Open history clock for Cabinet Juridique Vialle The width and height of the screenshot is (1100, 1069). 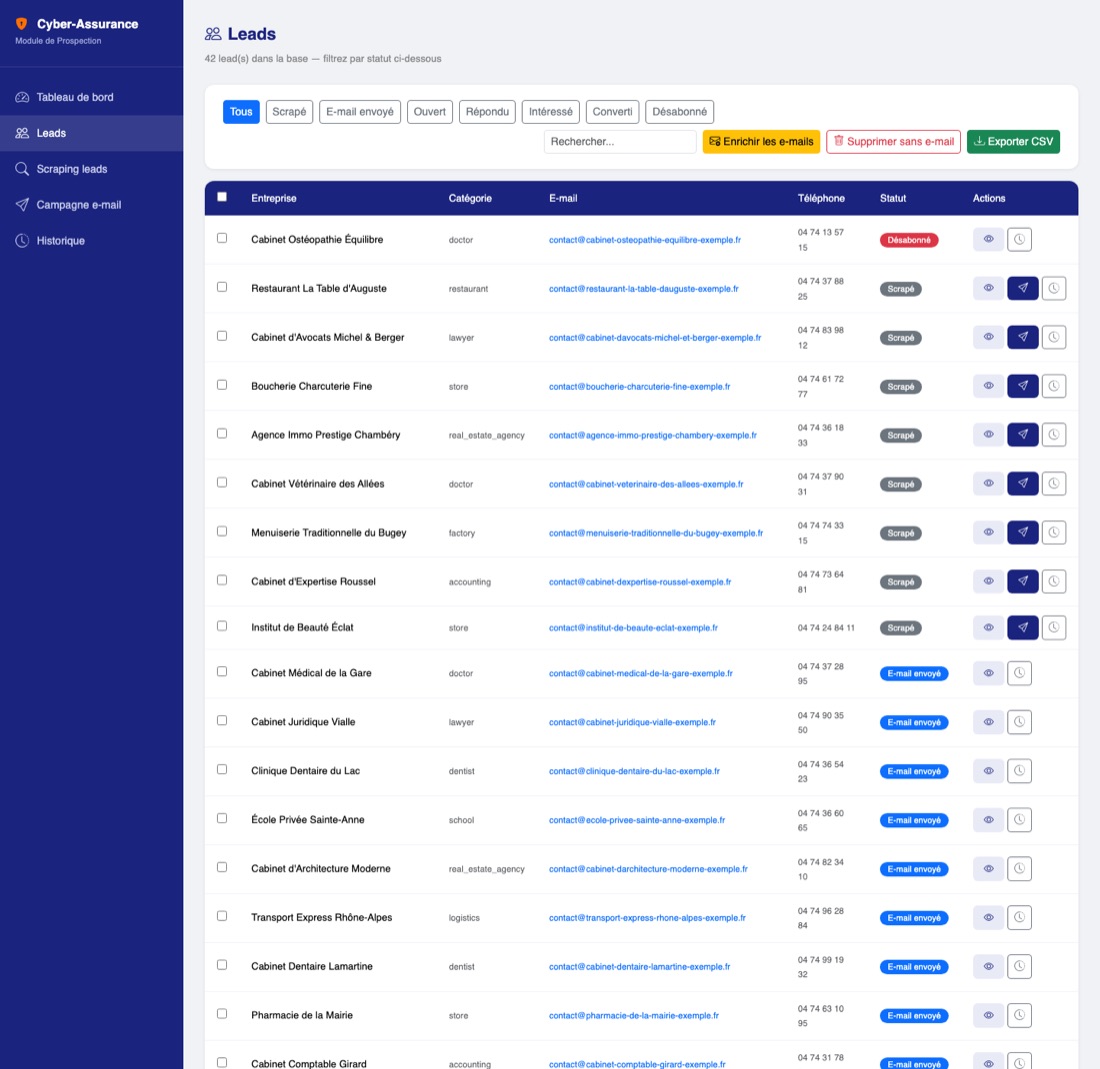click(1019, 722)
